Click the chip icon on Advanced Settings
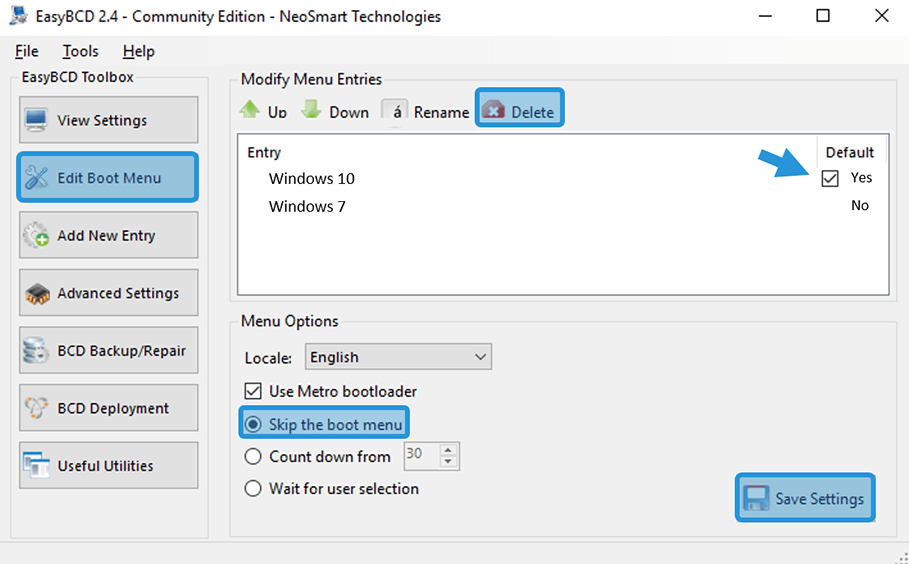The height and width of the screenshot is (564, 909). coord(37,293)
